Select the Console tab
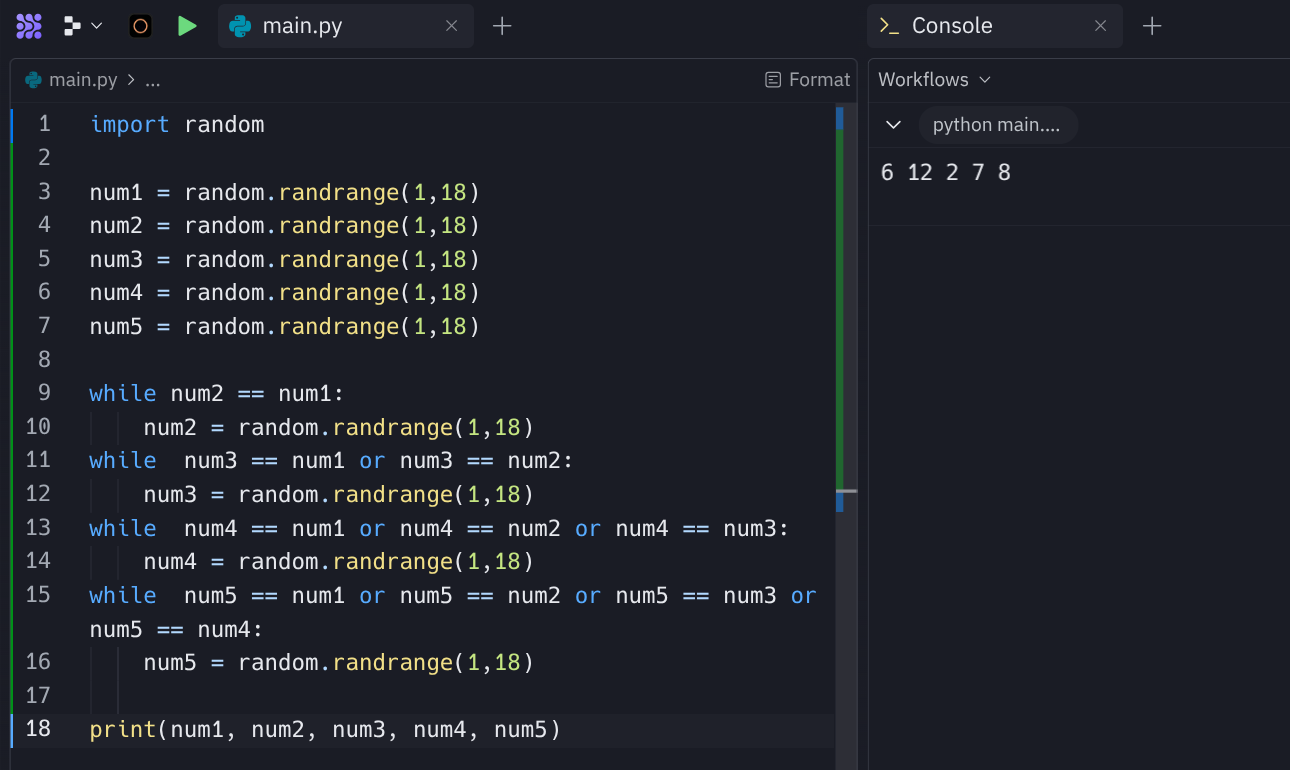The width and height of the screenshot is (1290, 770). point(951,26)
